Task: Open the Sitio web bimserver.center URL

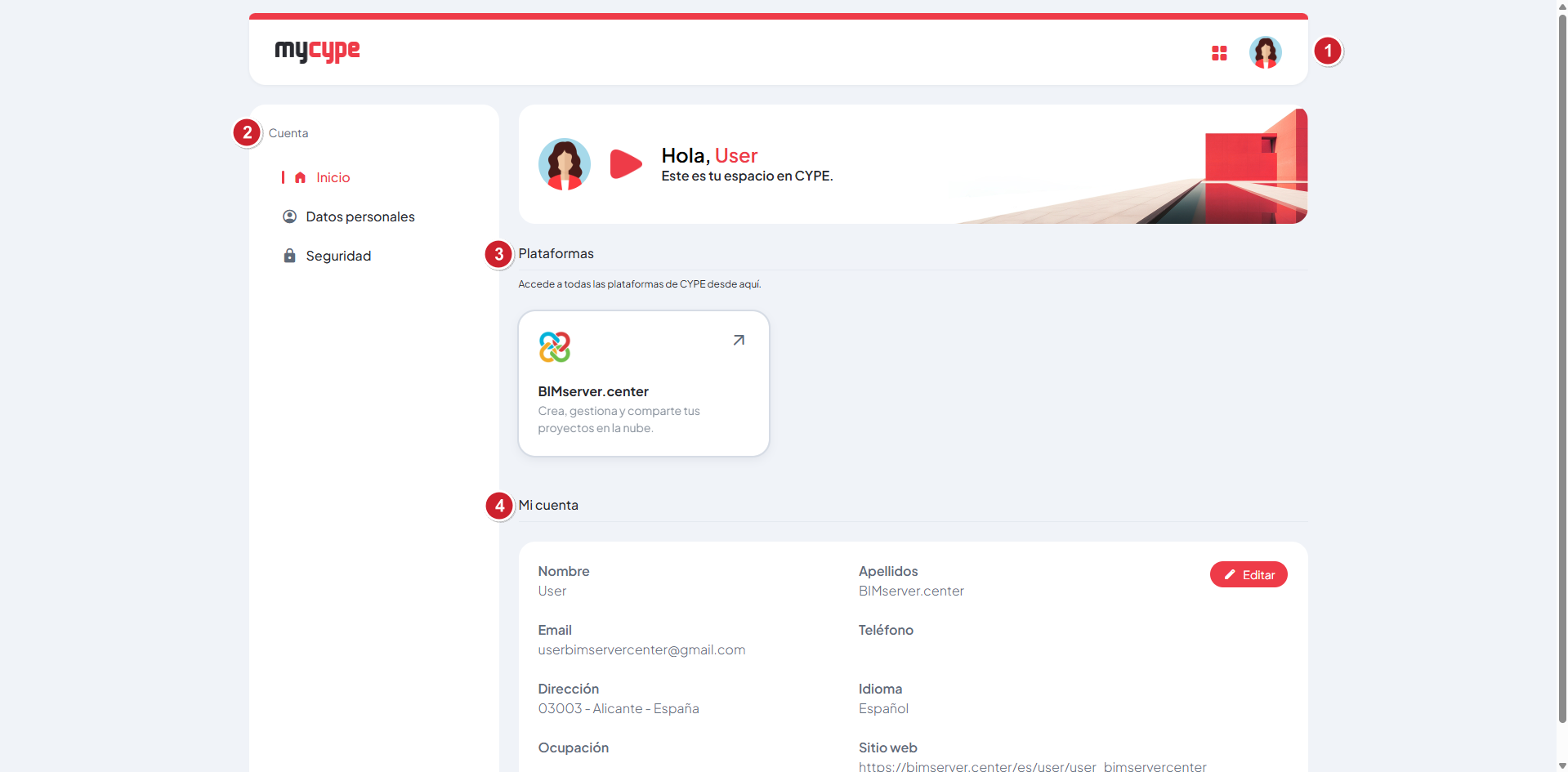Action: [x=1032, y=766]
